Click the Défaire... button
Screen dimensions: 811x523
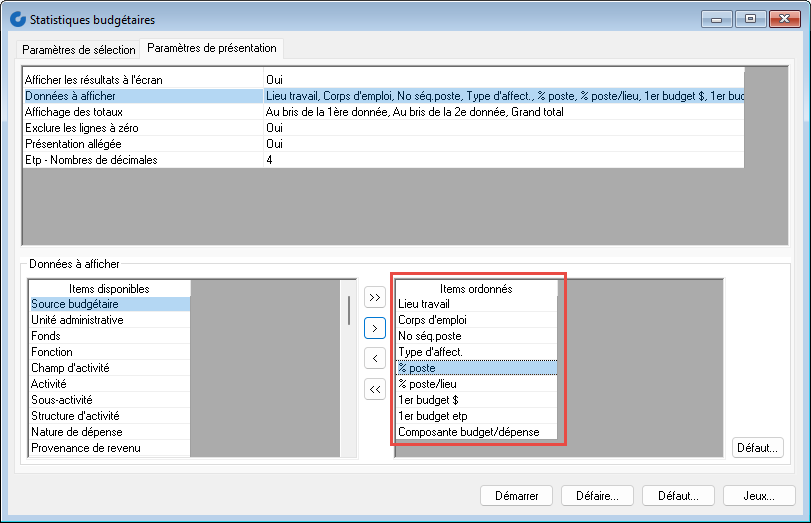[597, 496]
